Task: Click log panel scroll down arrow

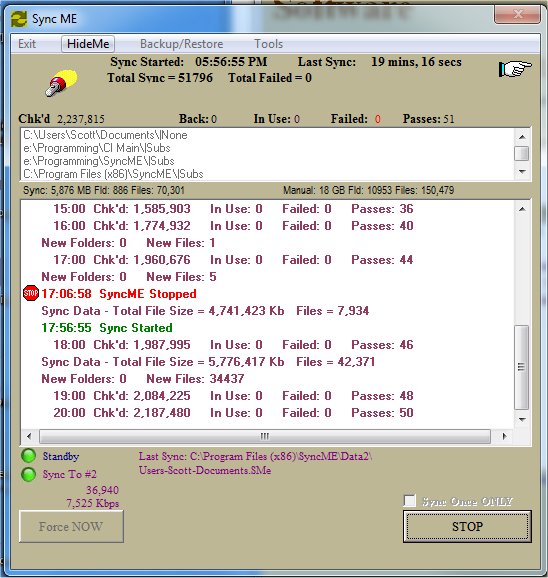Action: pos(522,419)
